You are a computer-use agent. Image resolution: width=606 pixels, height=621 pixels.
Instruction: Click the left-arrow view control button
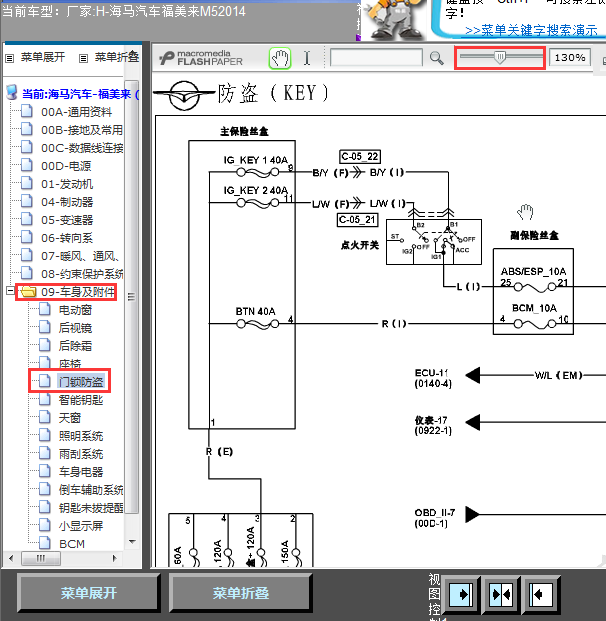(x=541, y=594)
